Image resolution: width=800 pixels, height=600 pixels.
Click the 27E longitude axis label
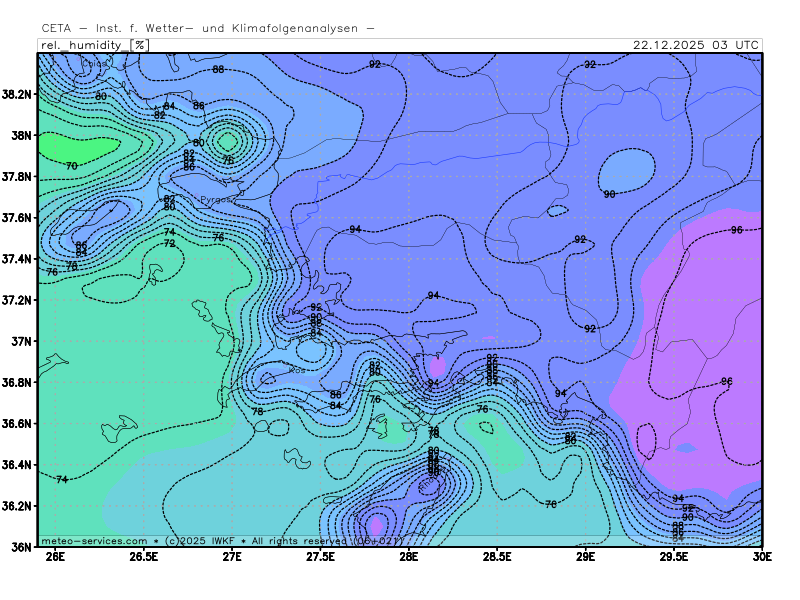(232, 556)
